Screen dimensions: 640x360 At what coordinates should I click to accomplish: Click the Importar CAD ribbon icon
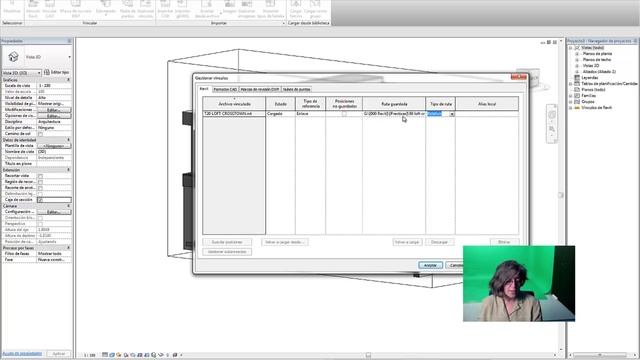[x=165, y=9]
